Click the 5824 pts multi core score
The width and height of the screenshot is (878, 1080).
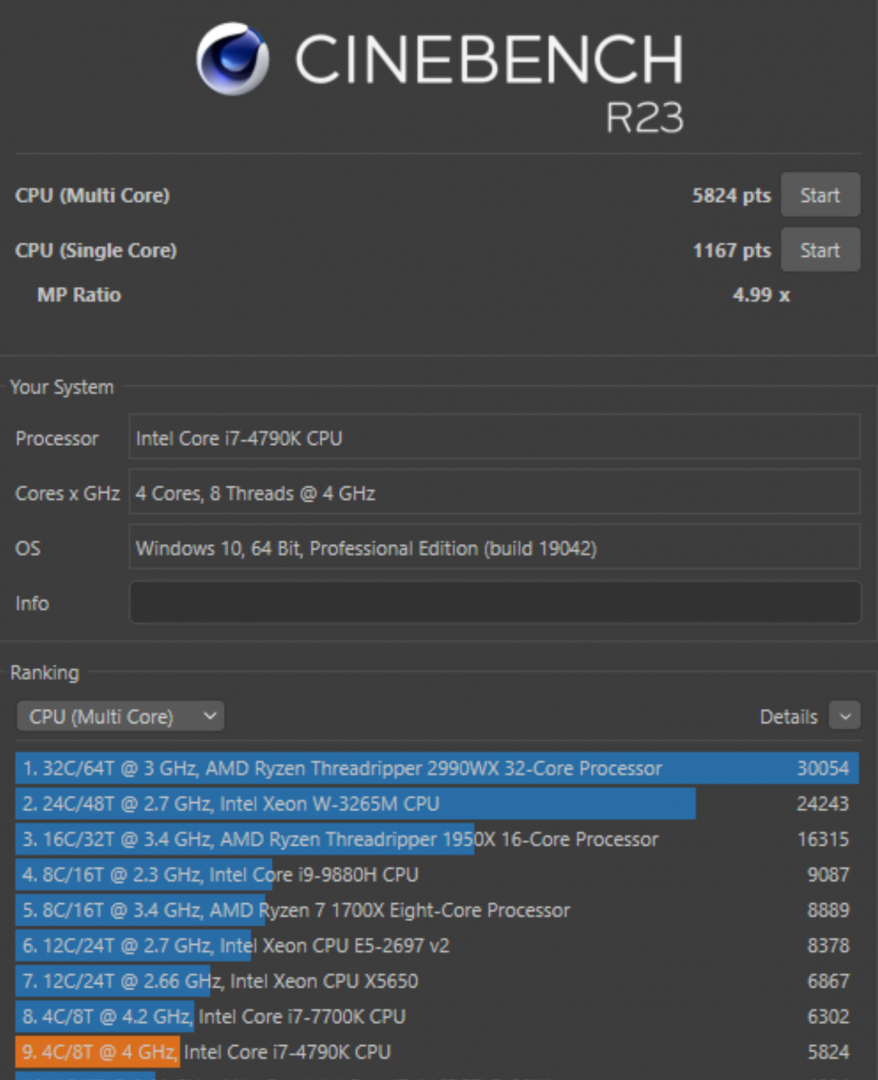pyautogui.click(x=731, y=196)
